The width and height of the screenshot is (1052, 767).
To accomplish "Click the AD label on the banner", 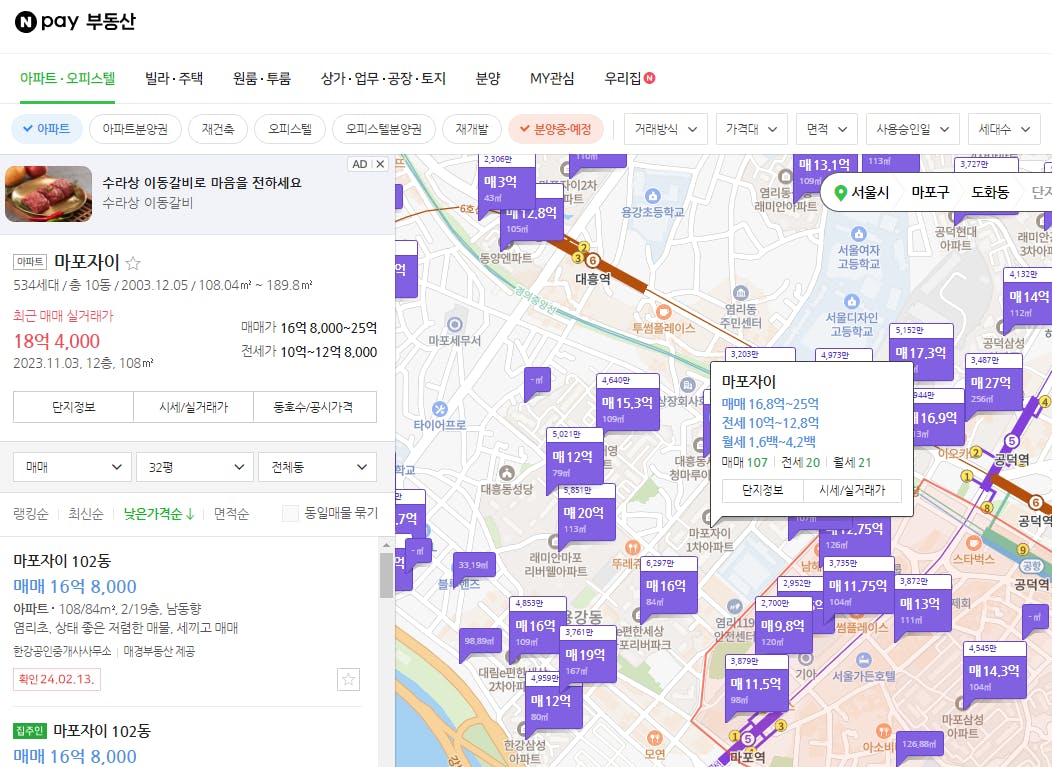I will tap(360, 164).
